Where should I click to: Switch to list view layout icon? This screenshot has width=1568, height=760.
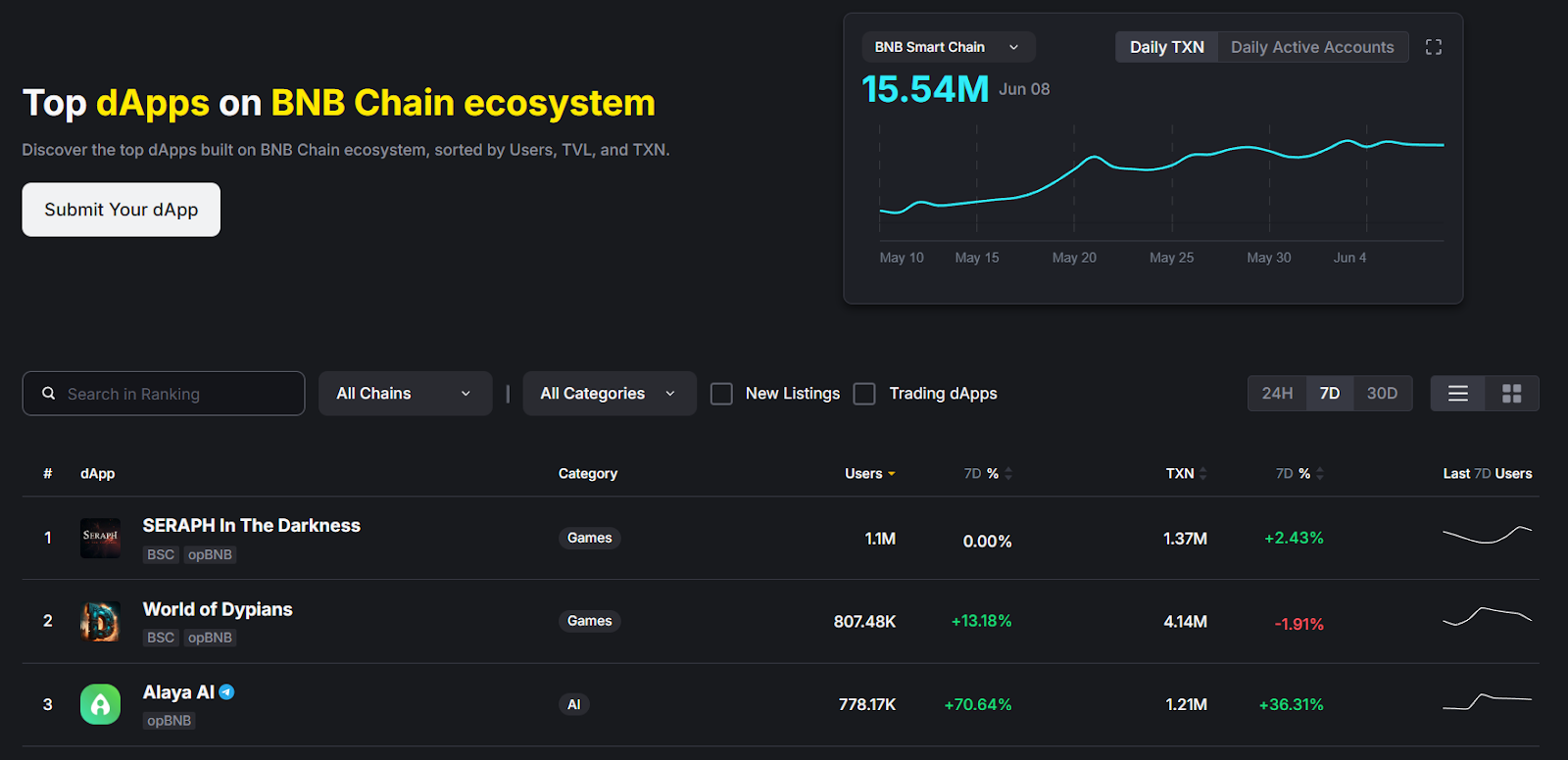[1457, 394]
